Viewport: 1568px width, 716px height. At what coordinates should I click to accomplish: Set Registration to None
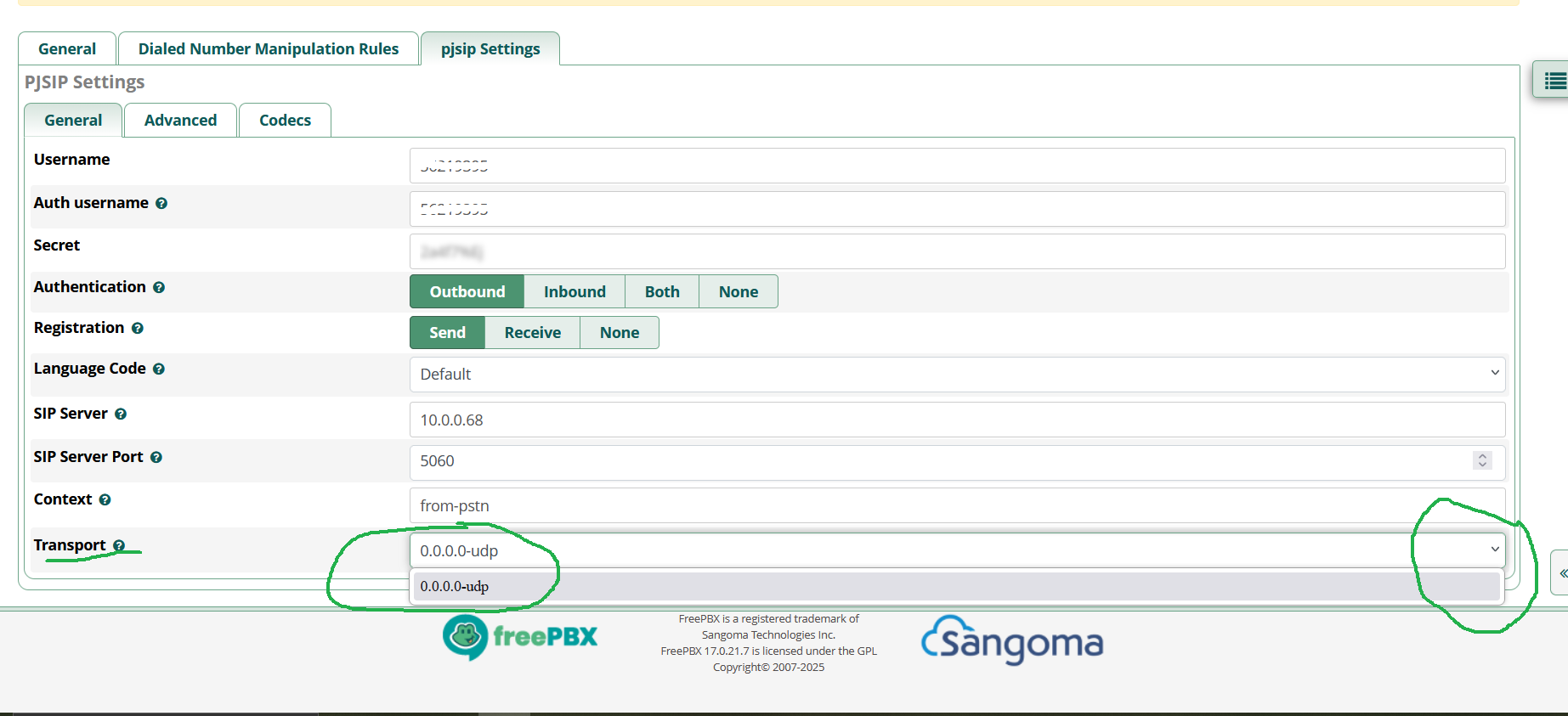tap(619, 333)
